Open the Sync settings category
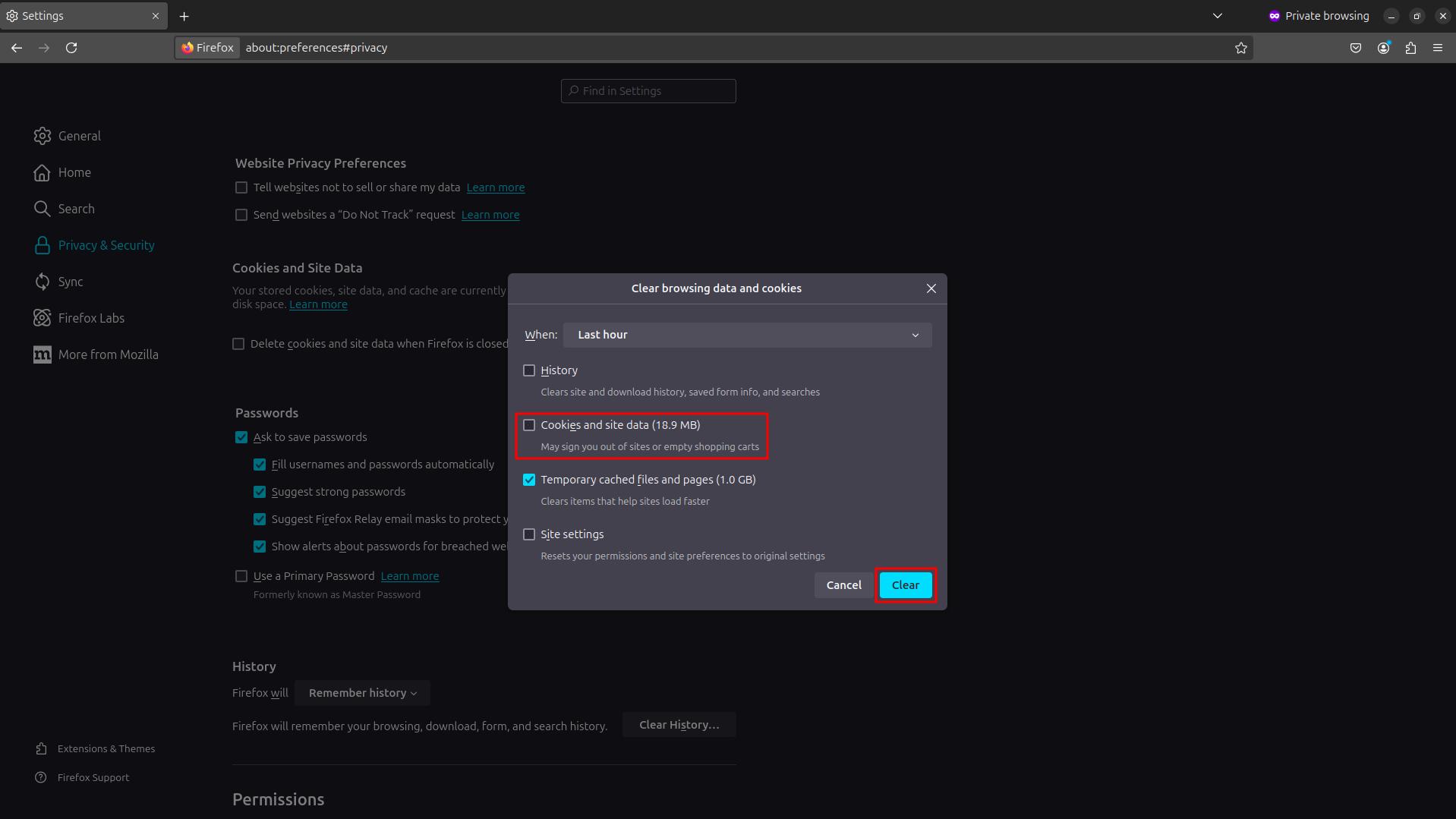The width and height of the screenshot is (1456, 819). (x=58, y=282)
